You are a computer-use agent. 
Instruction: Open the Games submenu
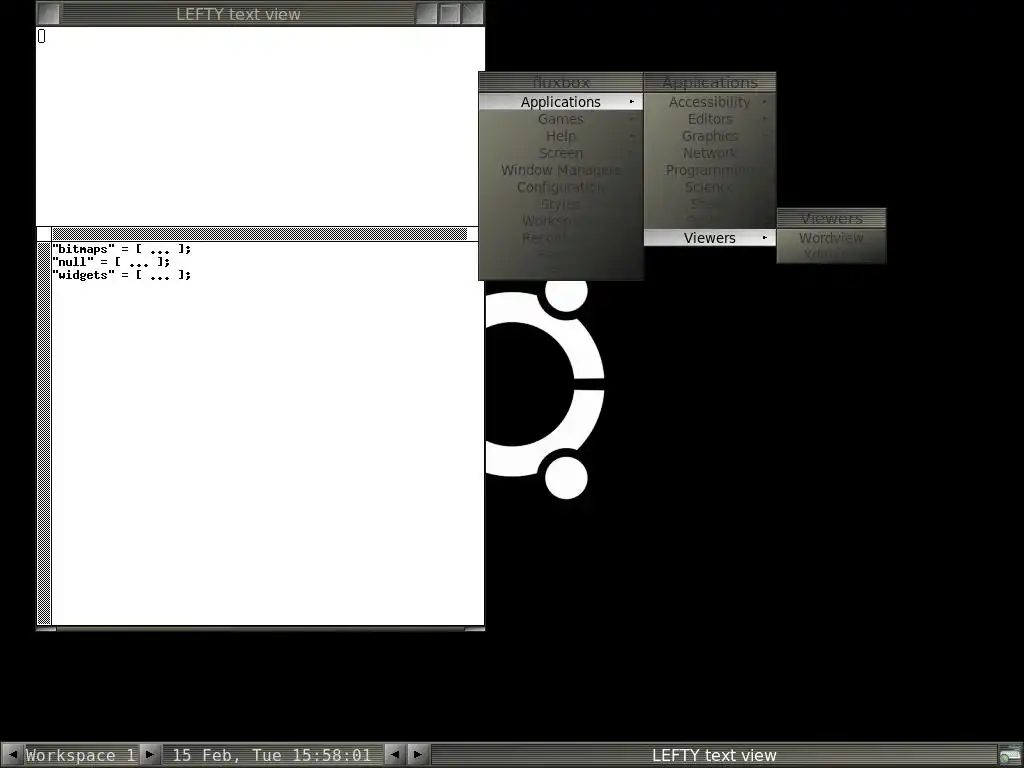pos(561,119)
